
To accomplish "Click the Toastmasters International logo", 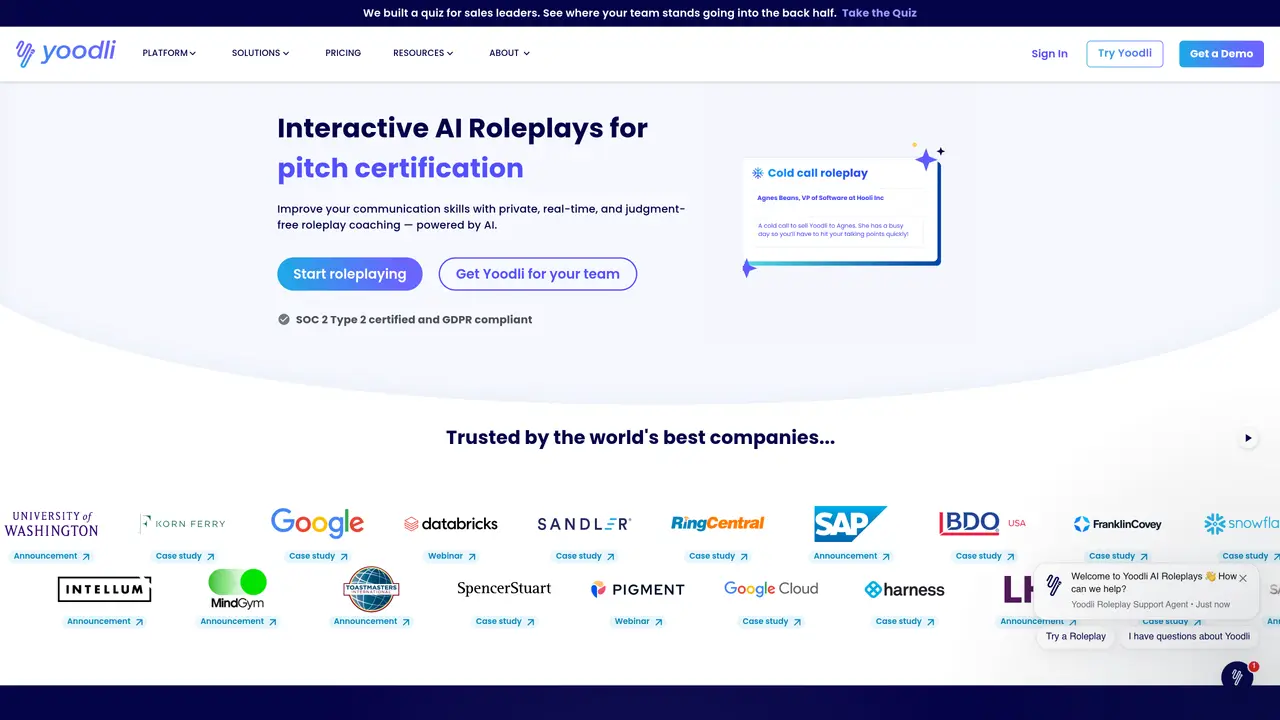I will (371, 589).
